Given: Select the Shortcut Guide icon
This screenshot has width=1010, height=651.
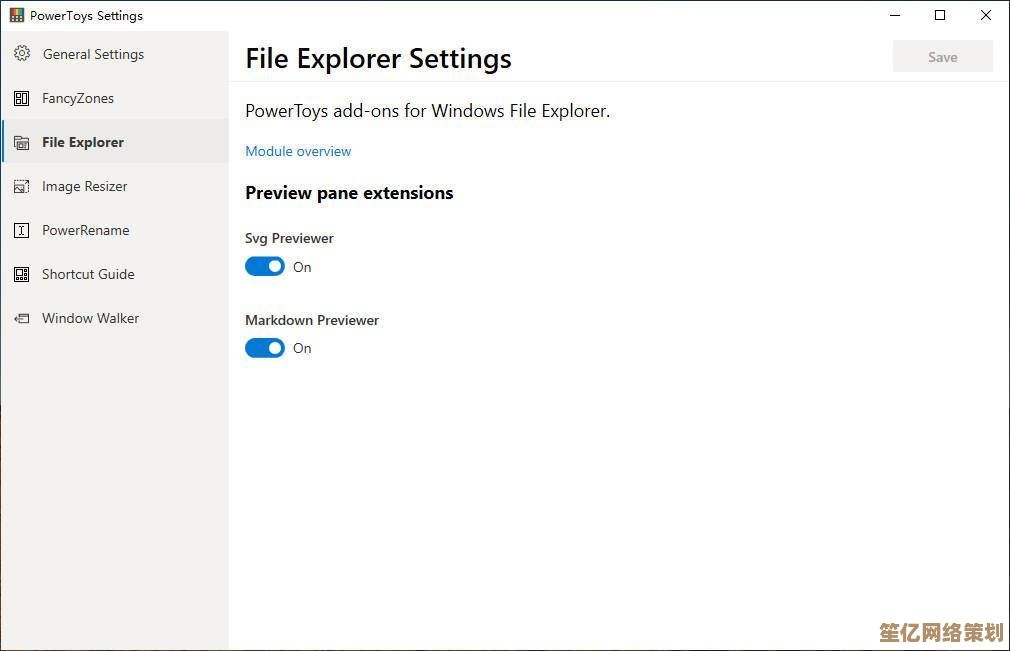Looking at the screenshot, I should click(22, 274).
